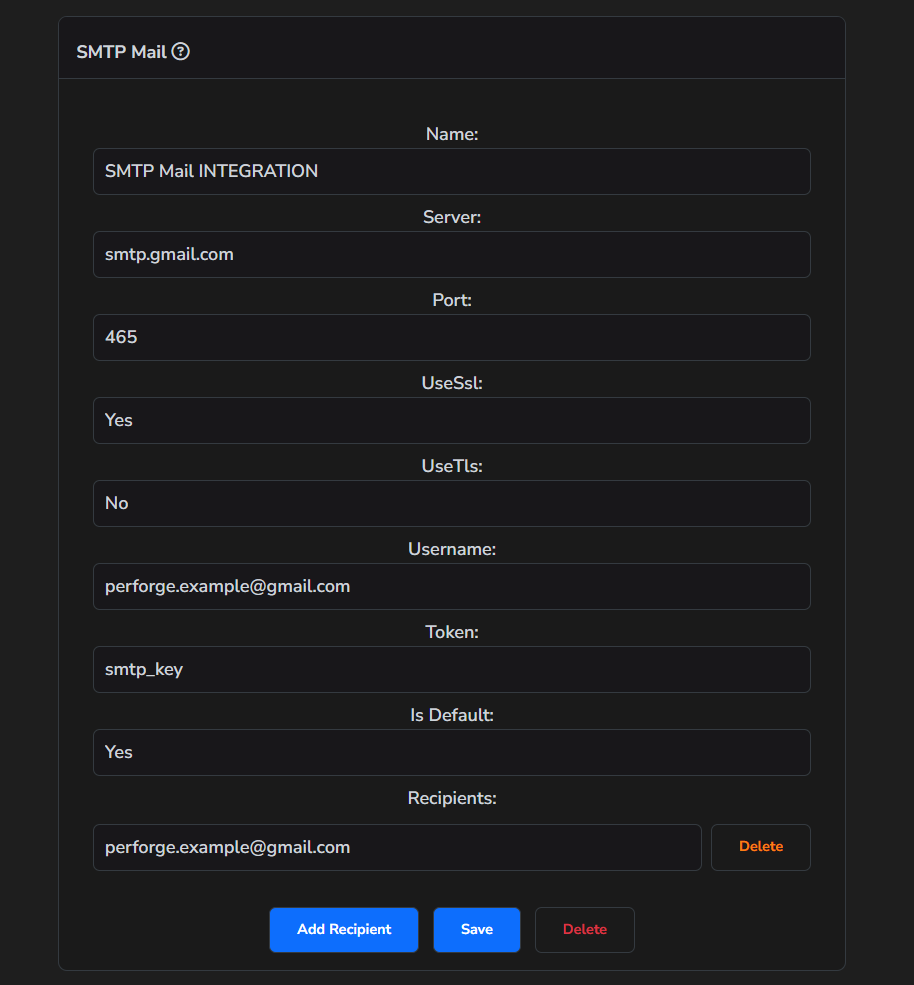Open the SMTP Mail help tooltip icon

click(x=181, y=51)
